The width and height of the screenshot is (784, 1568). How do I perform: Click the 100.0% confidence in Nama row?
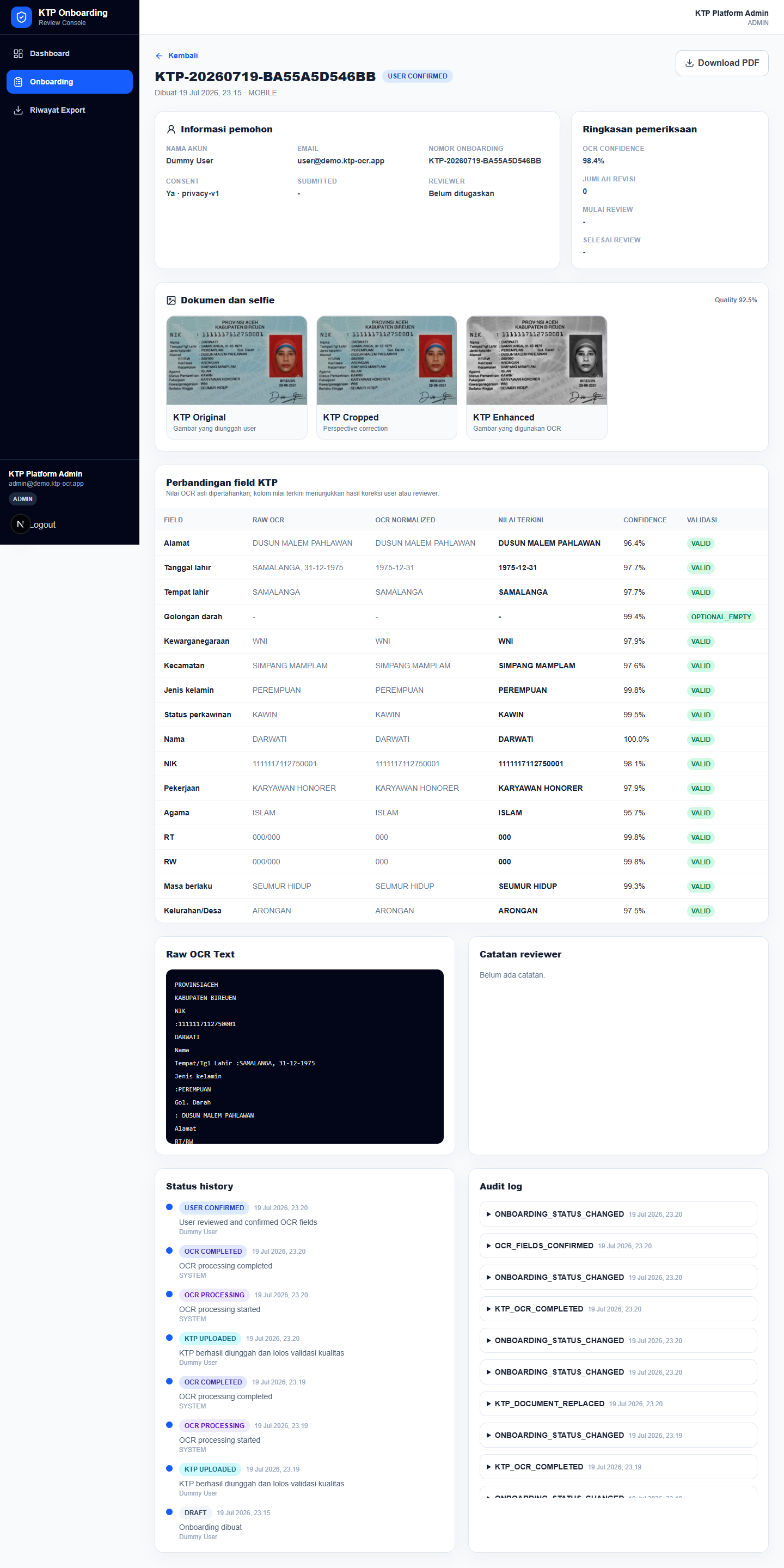(x=636, y=739)
